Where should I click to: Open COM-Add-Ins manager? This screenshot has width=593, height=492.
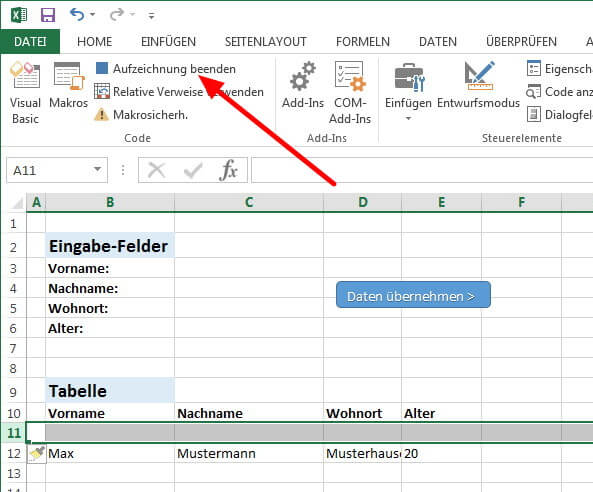click(350, 93)
